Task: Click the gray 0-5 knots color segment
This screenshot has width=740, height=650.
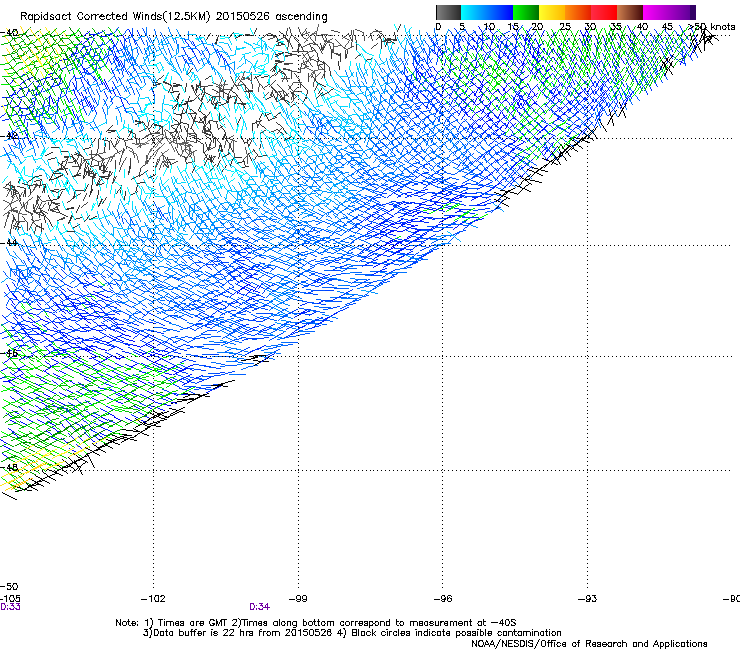Action: point(448,12)
